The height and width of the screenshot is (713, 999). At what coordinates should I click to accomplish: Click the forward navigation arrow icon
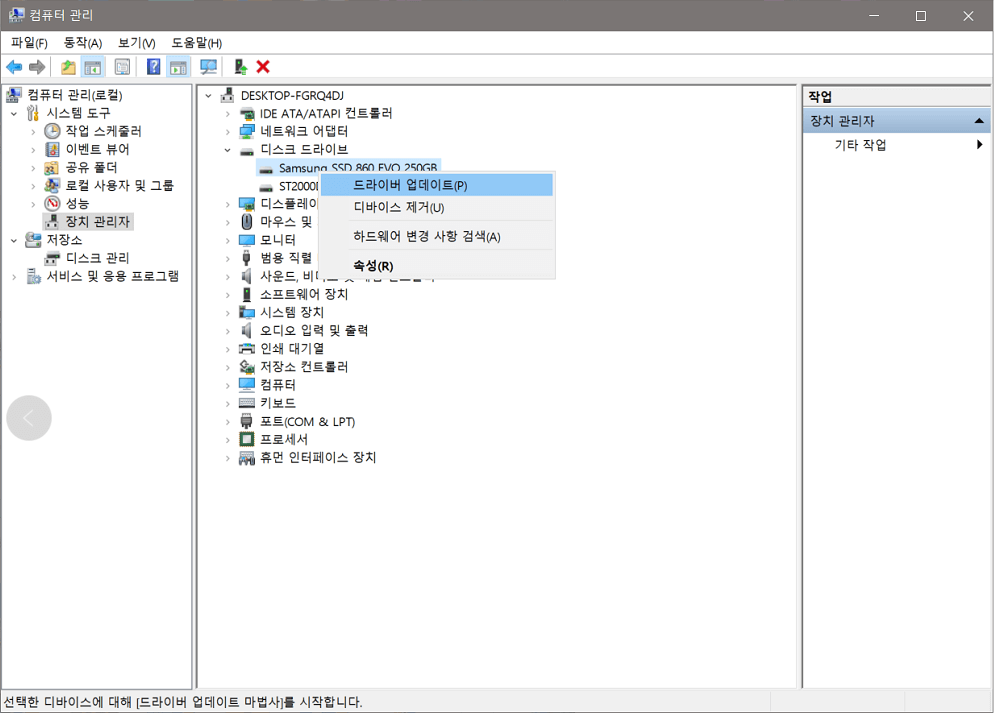[x=37, y=66]
